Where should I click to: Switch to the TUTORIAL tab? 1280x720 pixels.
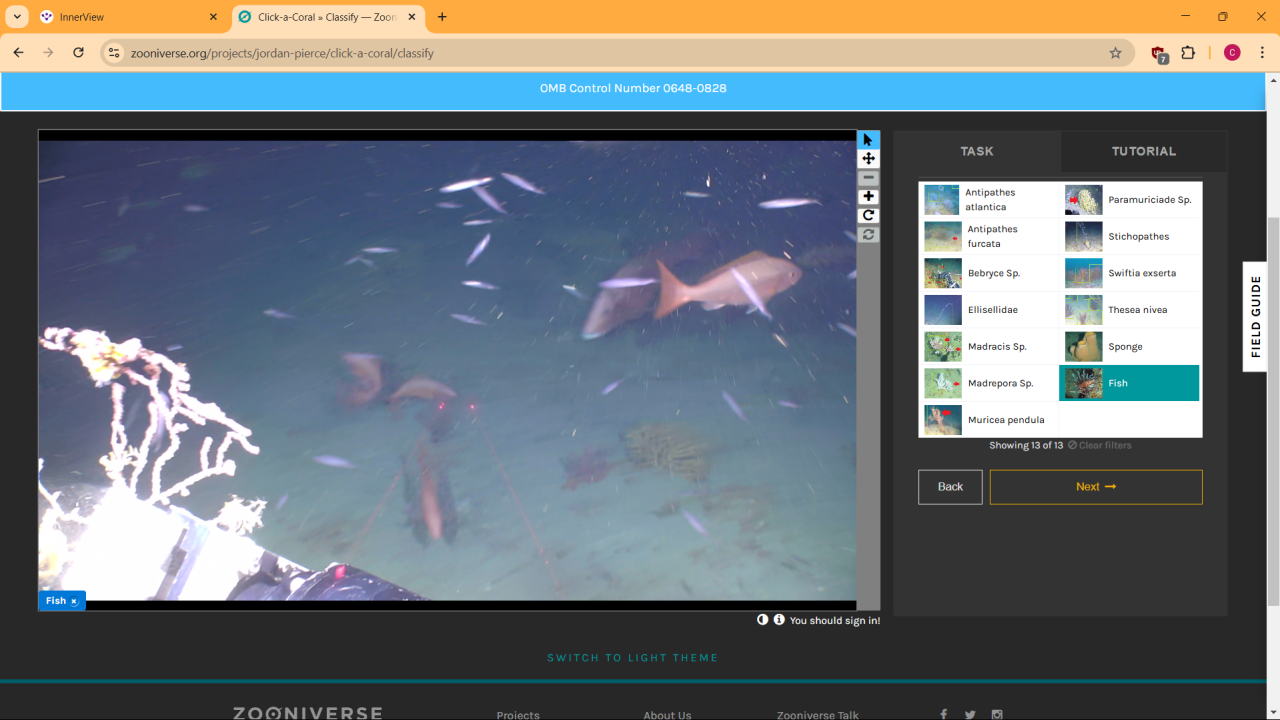pyautogui.click(x=1144, y=151)
